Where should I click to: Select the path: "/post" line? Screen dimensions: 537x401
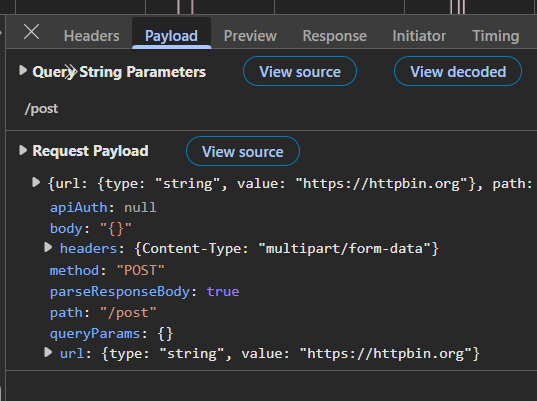(103, 313)
